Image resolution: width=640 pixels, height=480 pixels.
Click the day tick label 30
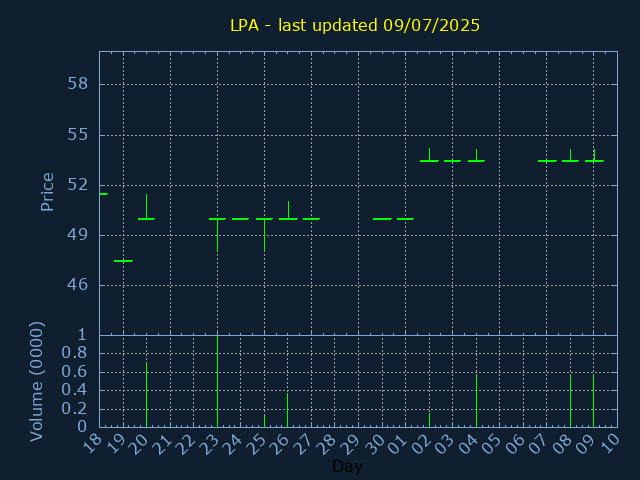point(375,444)
